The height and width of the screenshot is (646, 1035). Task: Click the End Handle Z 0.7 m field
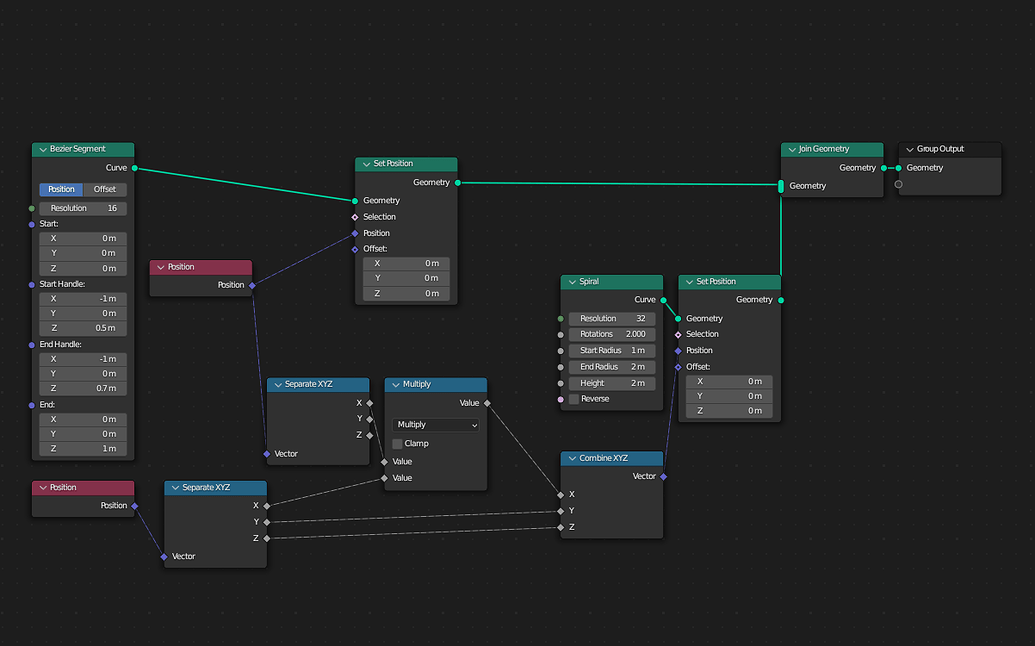83,388
